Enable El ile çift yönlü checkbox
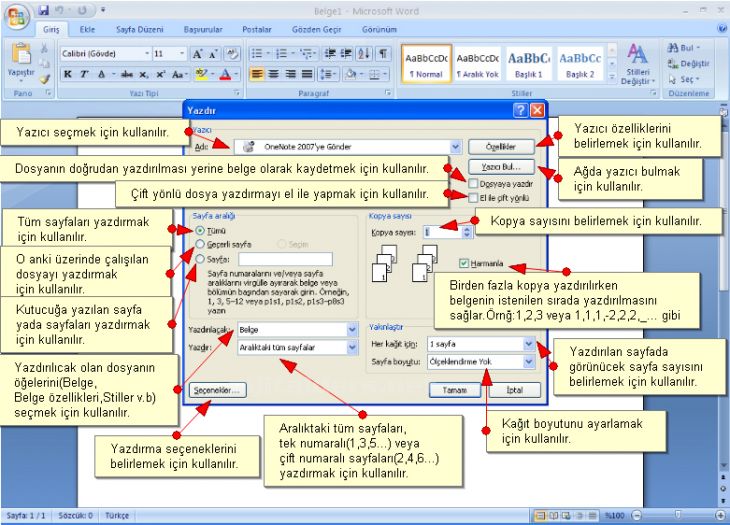Viewport: 730px width, 525px height. point(473,198)
